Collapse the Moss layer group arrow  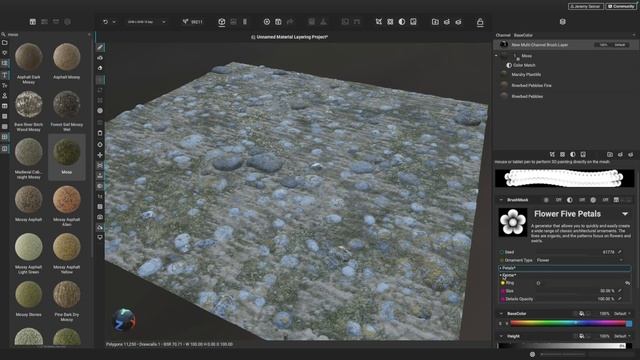point(496,56)
